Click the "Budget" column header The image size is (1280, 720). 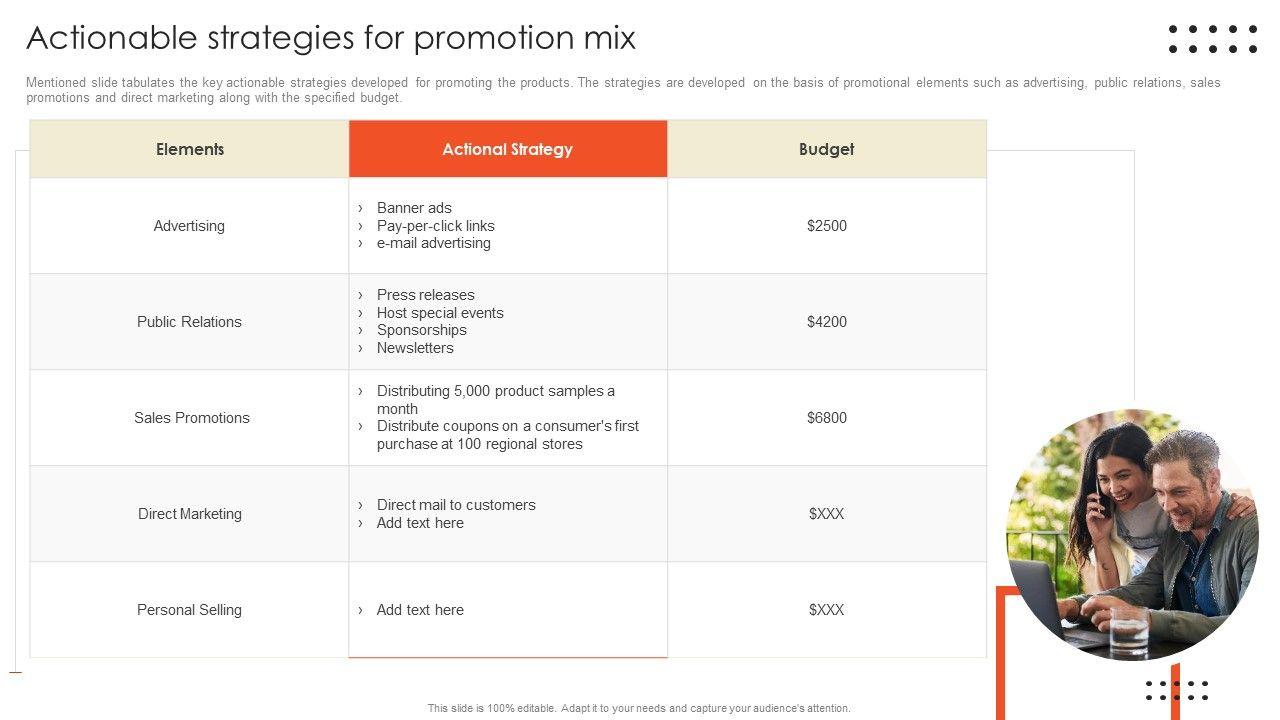click(x=827, y=149)
